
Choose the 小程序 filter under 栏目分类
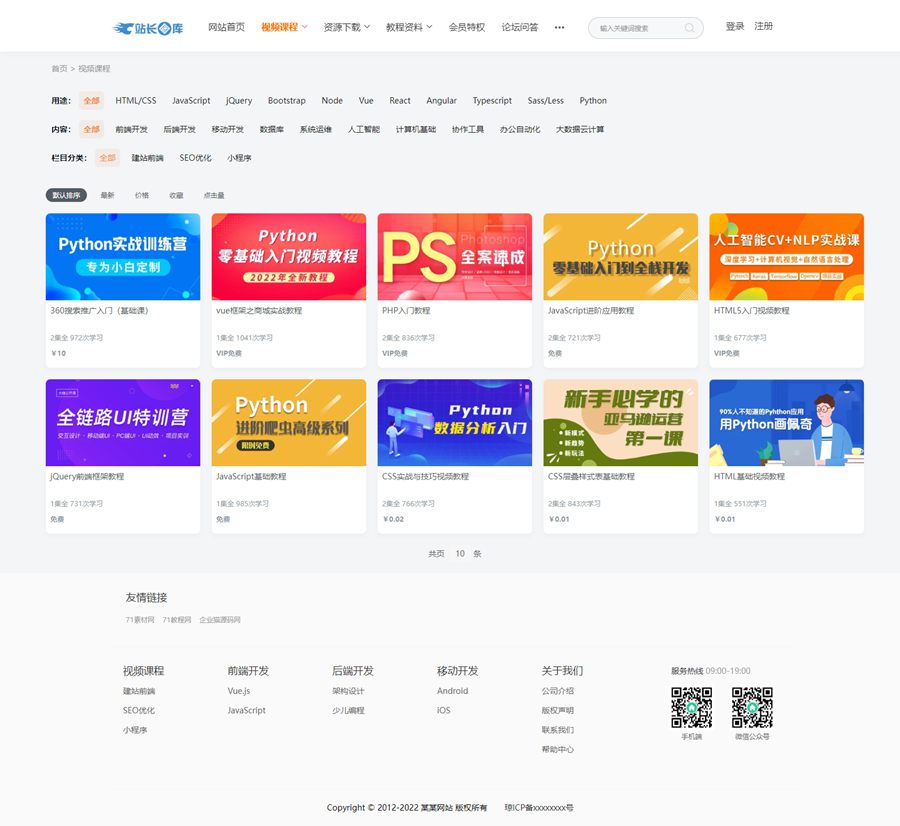click(x=239, y=158)
